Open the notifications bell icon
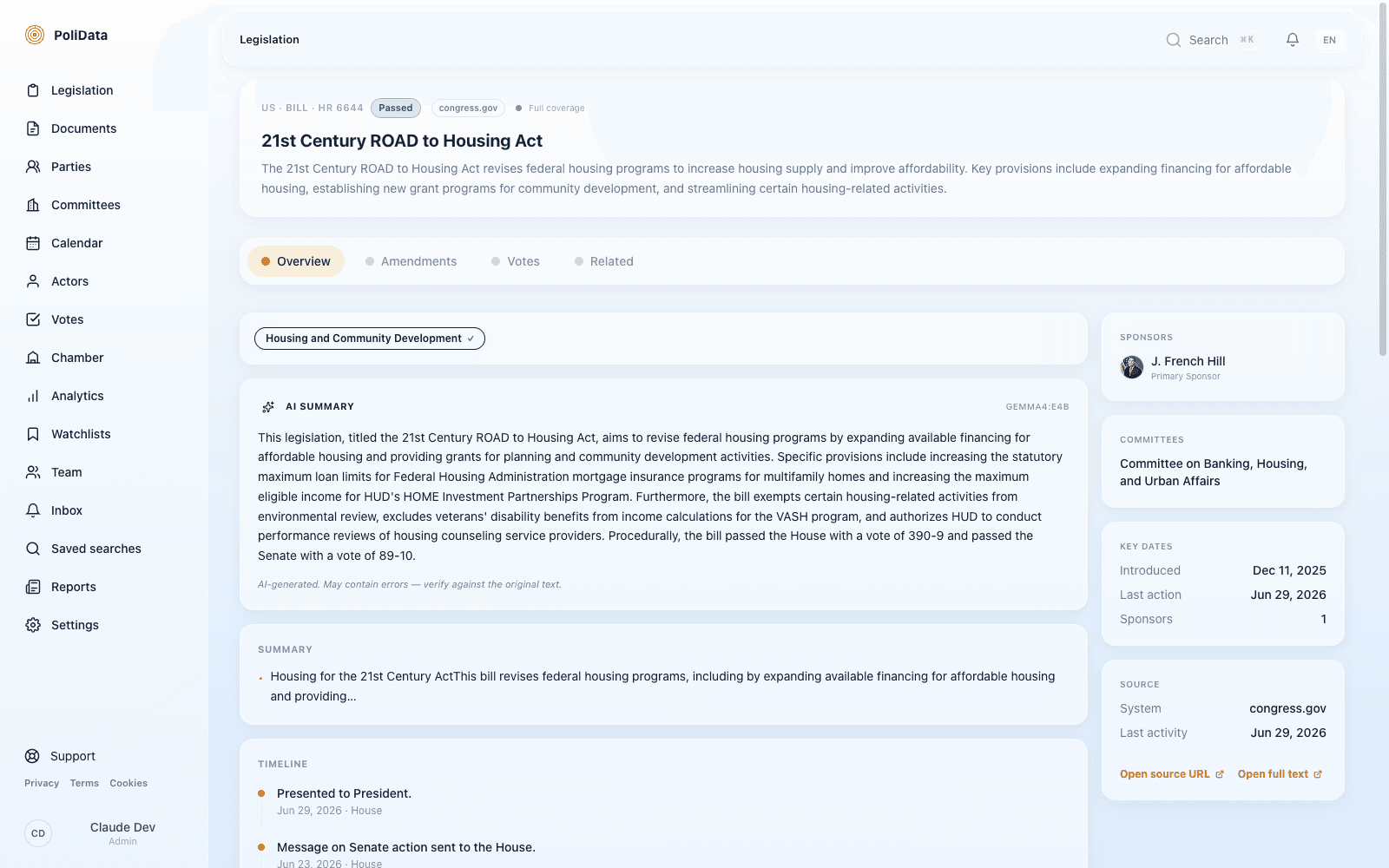Screen dimensions: 1389x868 pyautogui.click(x=1293, y=40)
